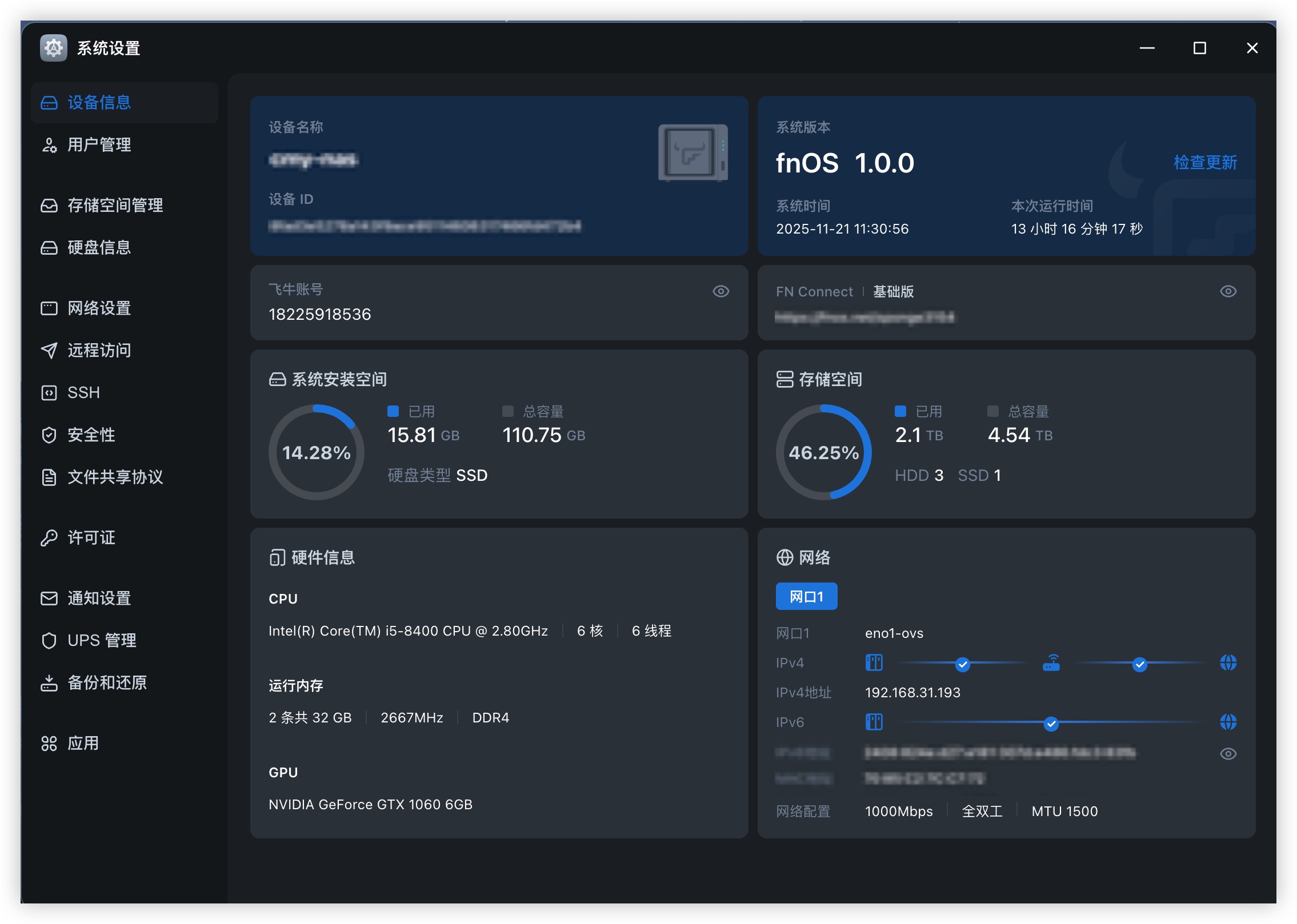Screen dimensions: 1297x924
Task: Open 备份和还原 settings
Action: [107, 683]
